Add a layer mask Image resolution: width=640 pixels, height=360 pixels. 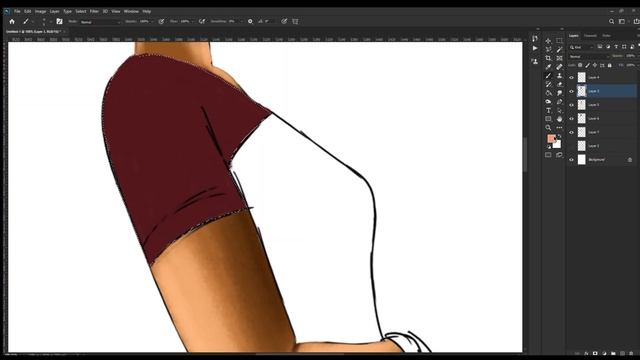(x=595, y=353)
